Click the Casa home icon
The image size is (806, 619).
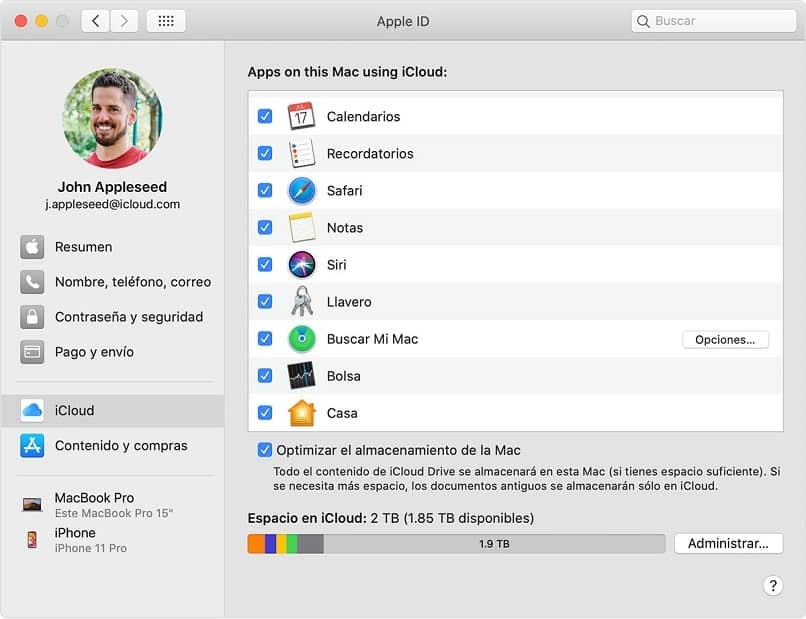pos(302,413)
